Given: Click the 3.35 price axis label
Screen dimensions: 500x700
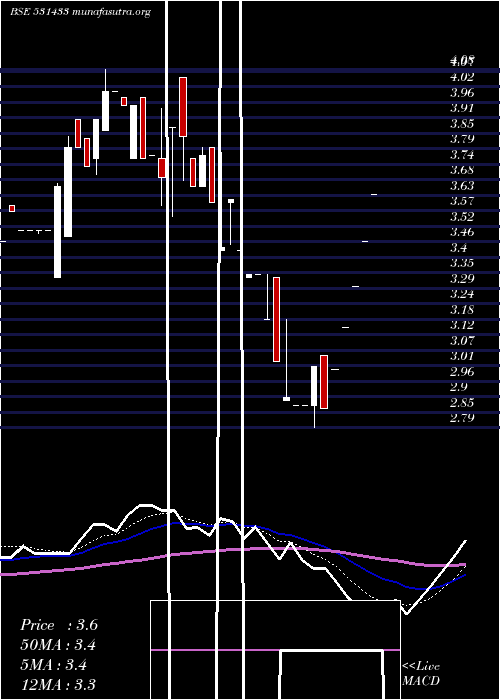Looking at the screenshot, I should 462,262.
